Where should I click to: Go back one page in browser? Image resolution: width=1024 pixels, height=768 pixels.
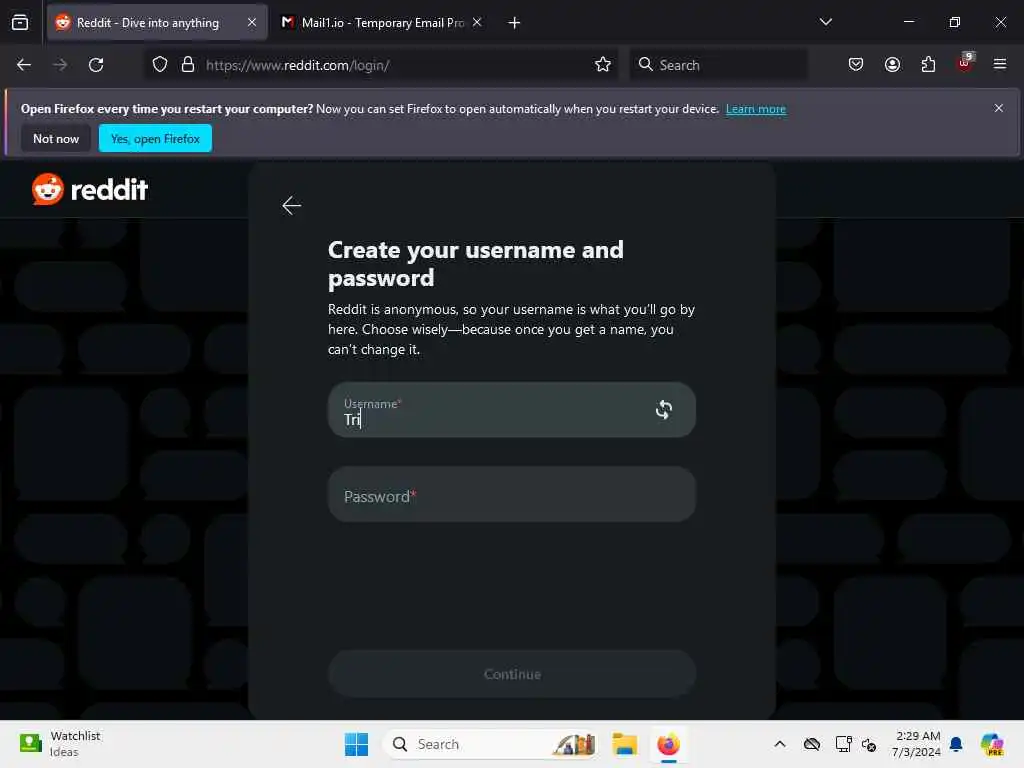pos(24,65)
